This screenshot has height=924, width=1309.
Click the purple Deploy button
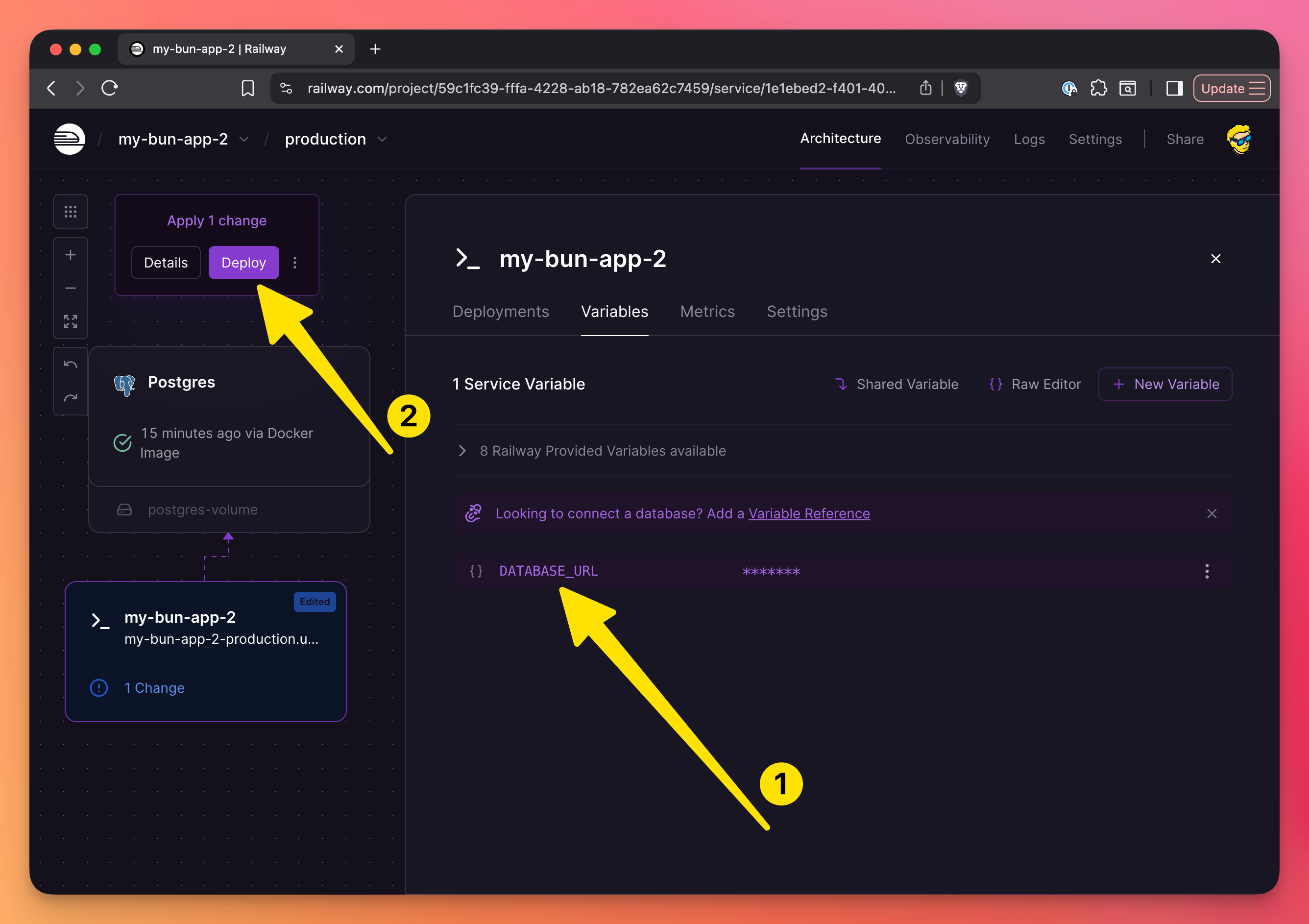[x=243, y=263]
